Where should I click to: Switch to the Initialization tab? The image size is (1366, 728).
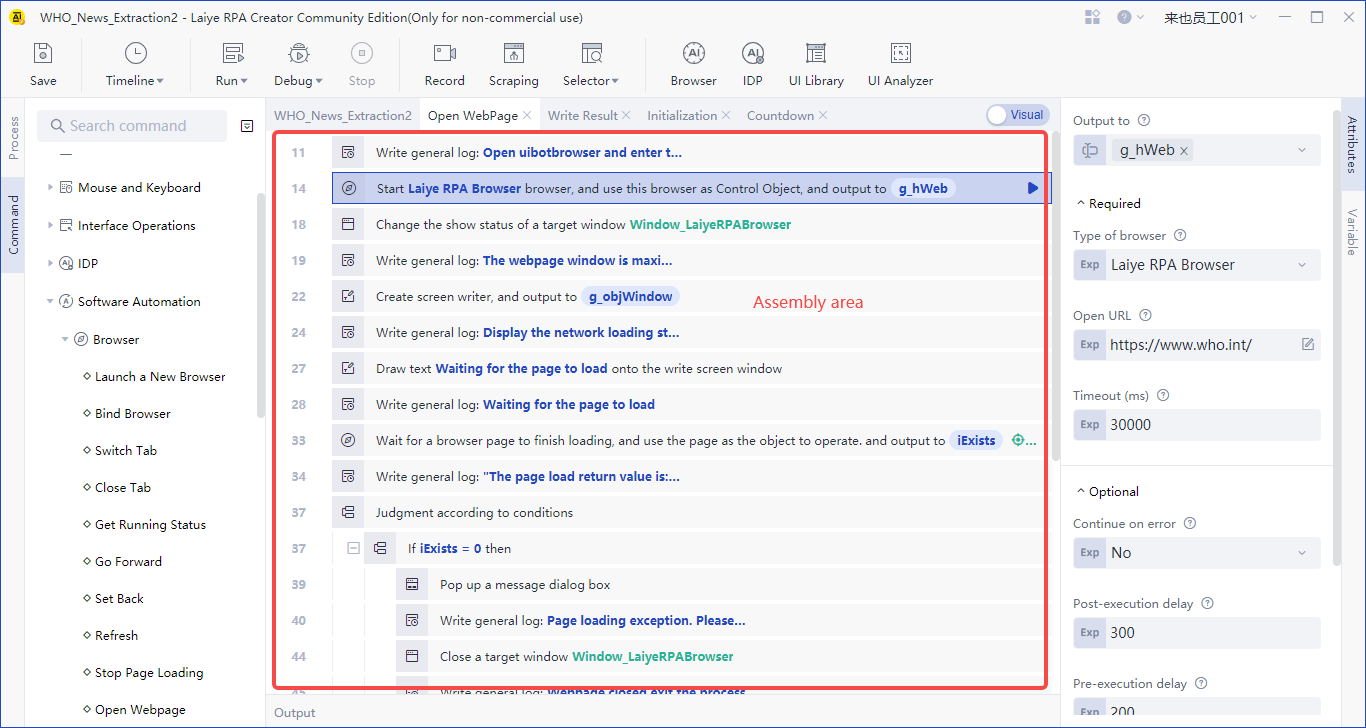682,116
